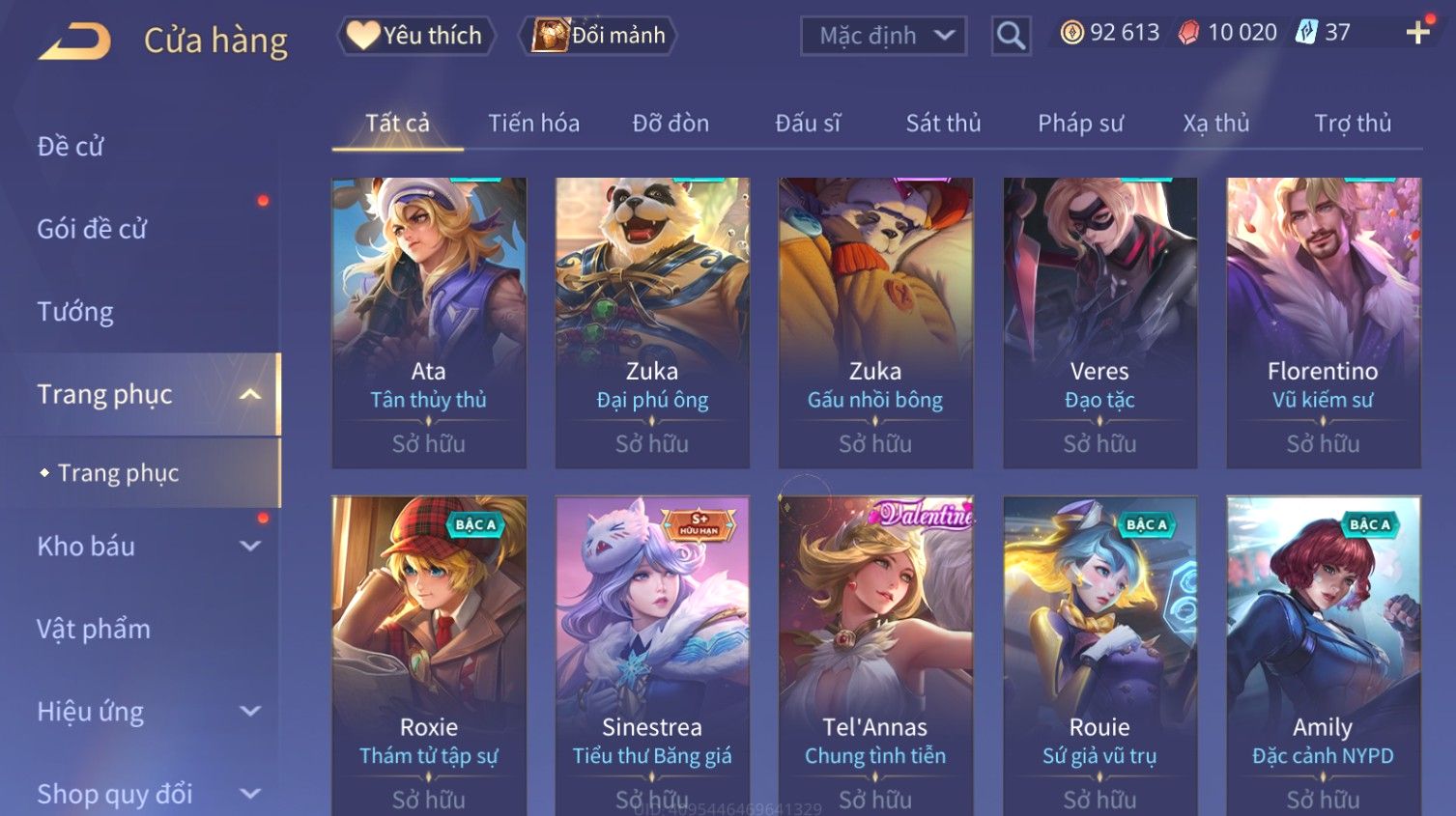Open Đổi mảnh chest exchange button
This screenshot has width=1456, height=816.
click(597, 36)
